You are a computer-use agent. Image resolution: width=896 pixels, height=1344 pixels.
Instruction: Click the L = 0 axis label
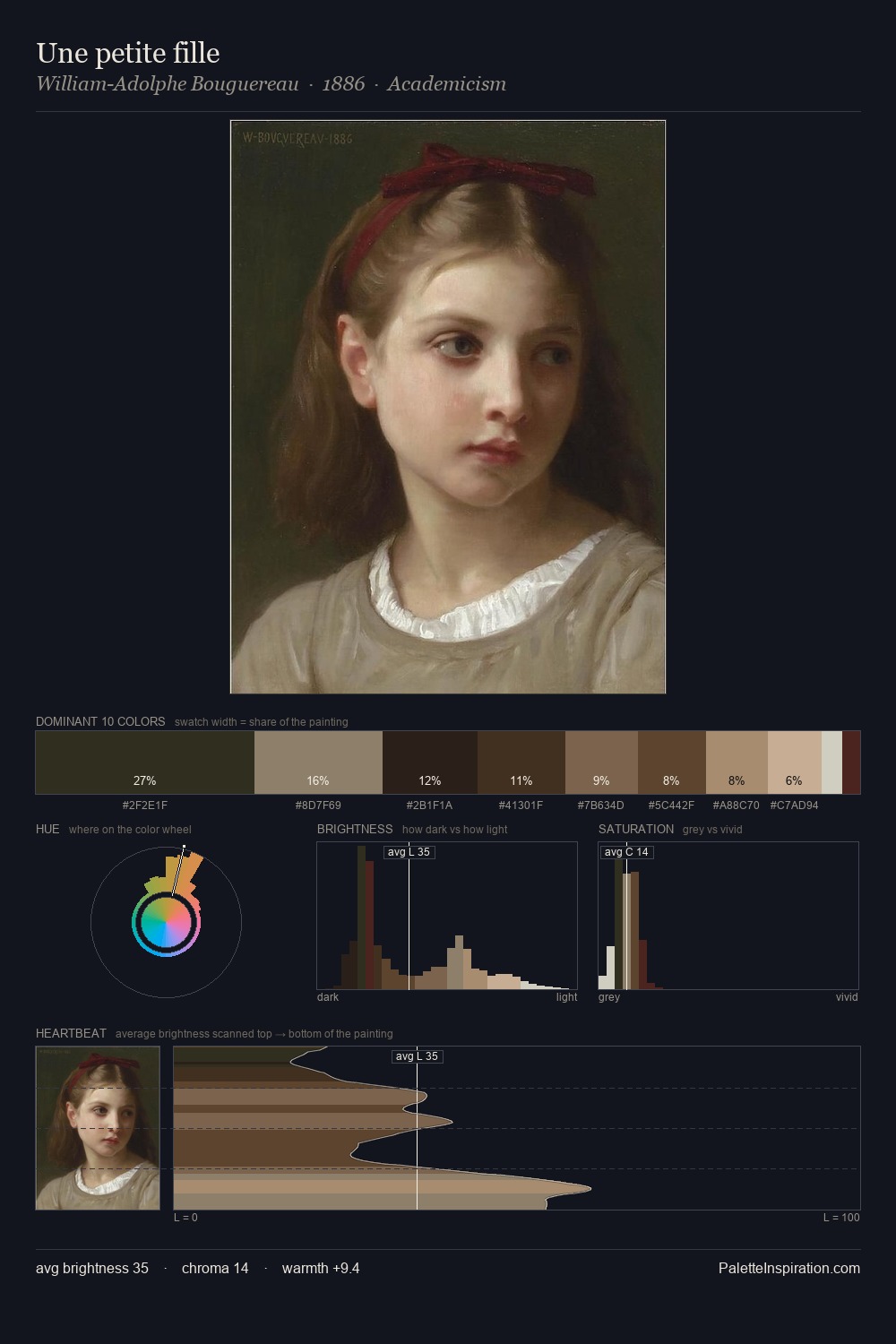[x=185, y=1218]
